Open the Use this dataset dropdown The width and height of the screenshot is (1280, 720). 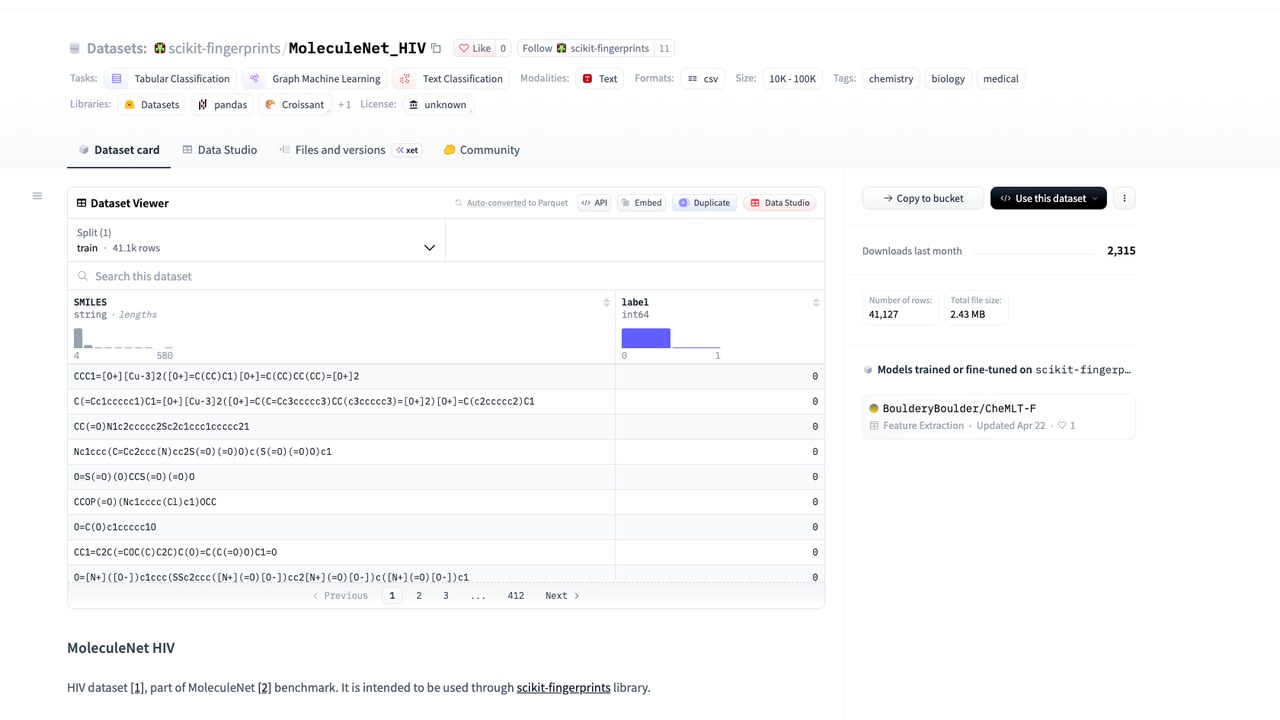(x=1048, y=198)
